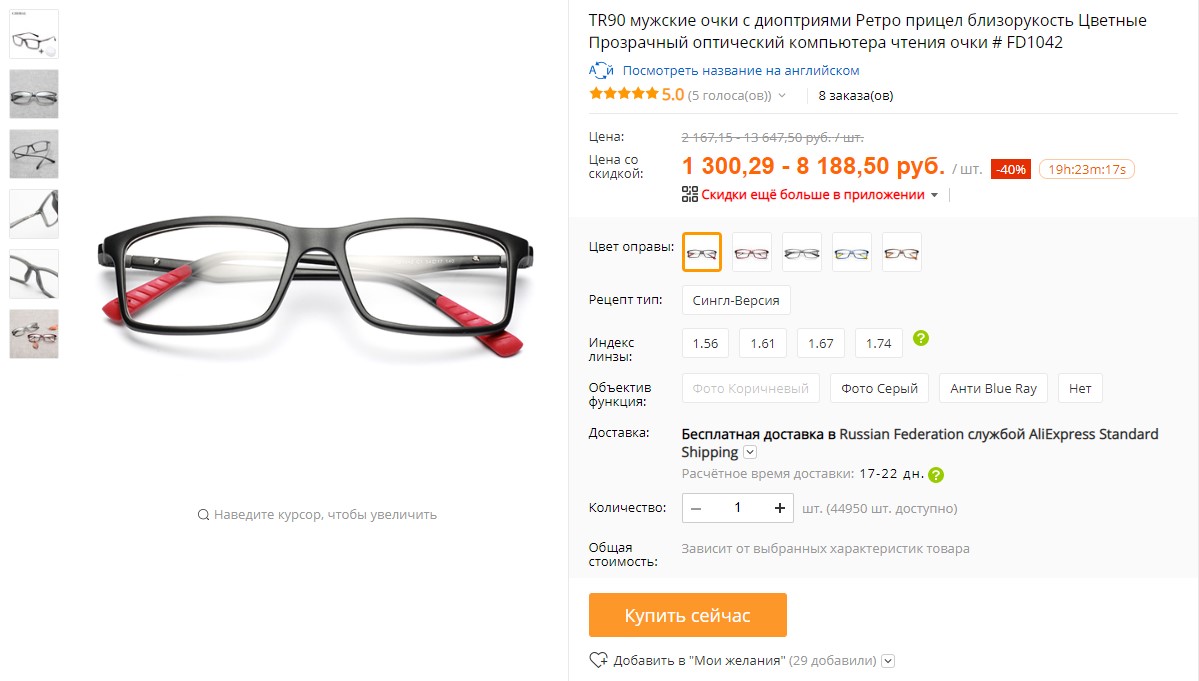
Task: Expand the votes rating breakdown chevron
Action: 781,96
